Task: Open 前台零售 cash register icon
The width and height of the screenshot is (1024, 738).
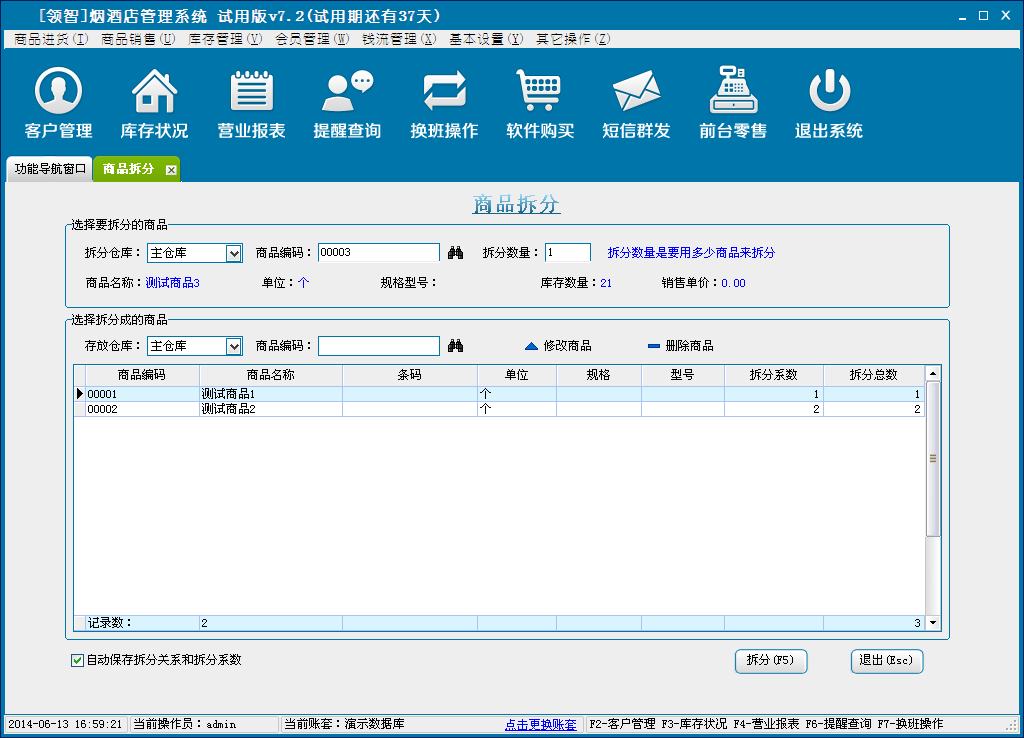Action: (x=733, y=92)
